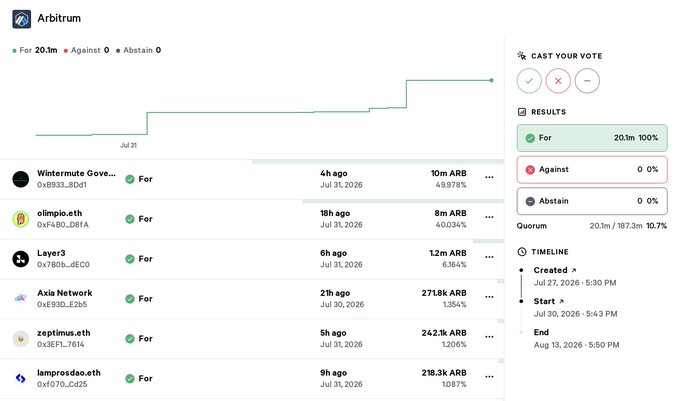Click the Results chart icon

(522, 112)
